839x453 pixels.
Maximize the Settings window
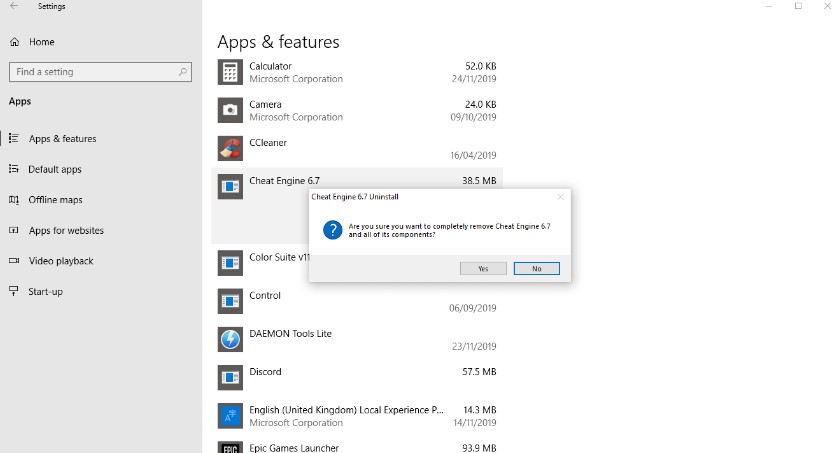[x=798, y=6]
